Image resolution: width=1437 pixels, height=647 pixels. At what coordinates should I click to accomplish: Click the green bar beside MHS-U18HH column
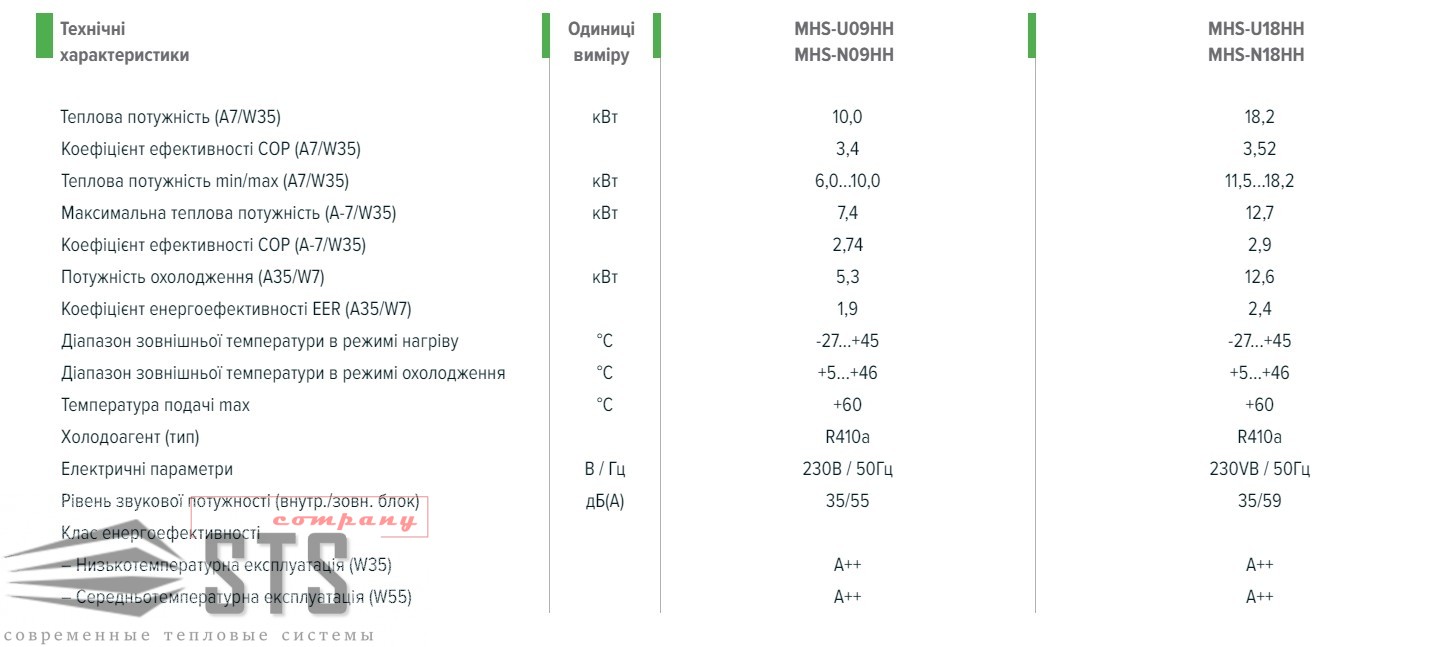pos(1031,35)
